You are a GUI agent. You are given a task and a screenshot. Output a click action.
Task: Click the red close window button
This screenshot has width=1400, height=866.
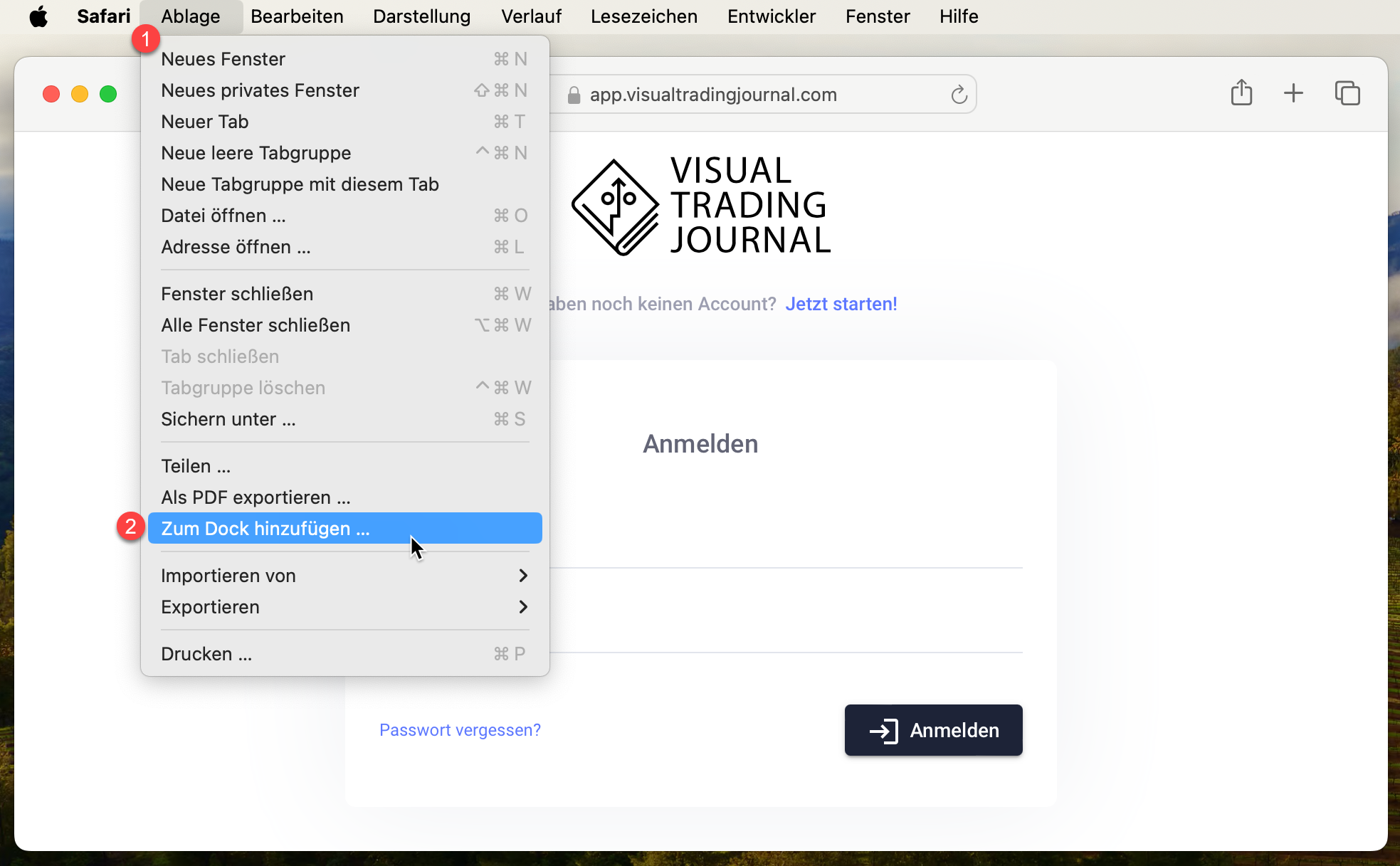(x=51, y=94)
